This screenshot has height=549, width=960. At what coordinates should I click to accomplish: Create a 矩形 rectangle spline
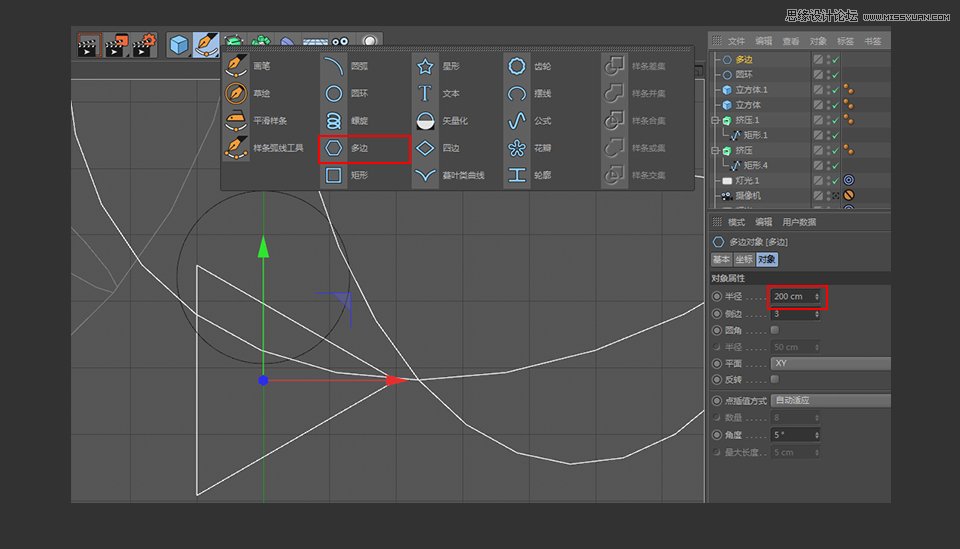point(345,175)
